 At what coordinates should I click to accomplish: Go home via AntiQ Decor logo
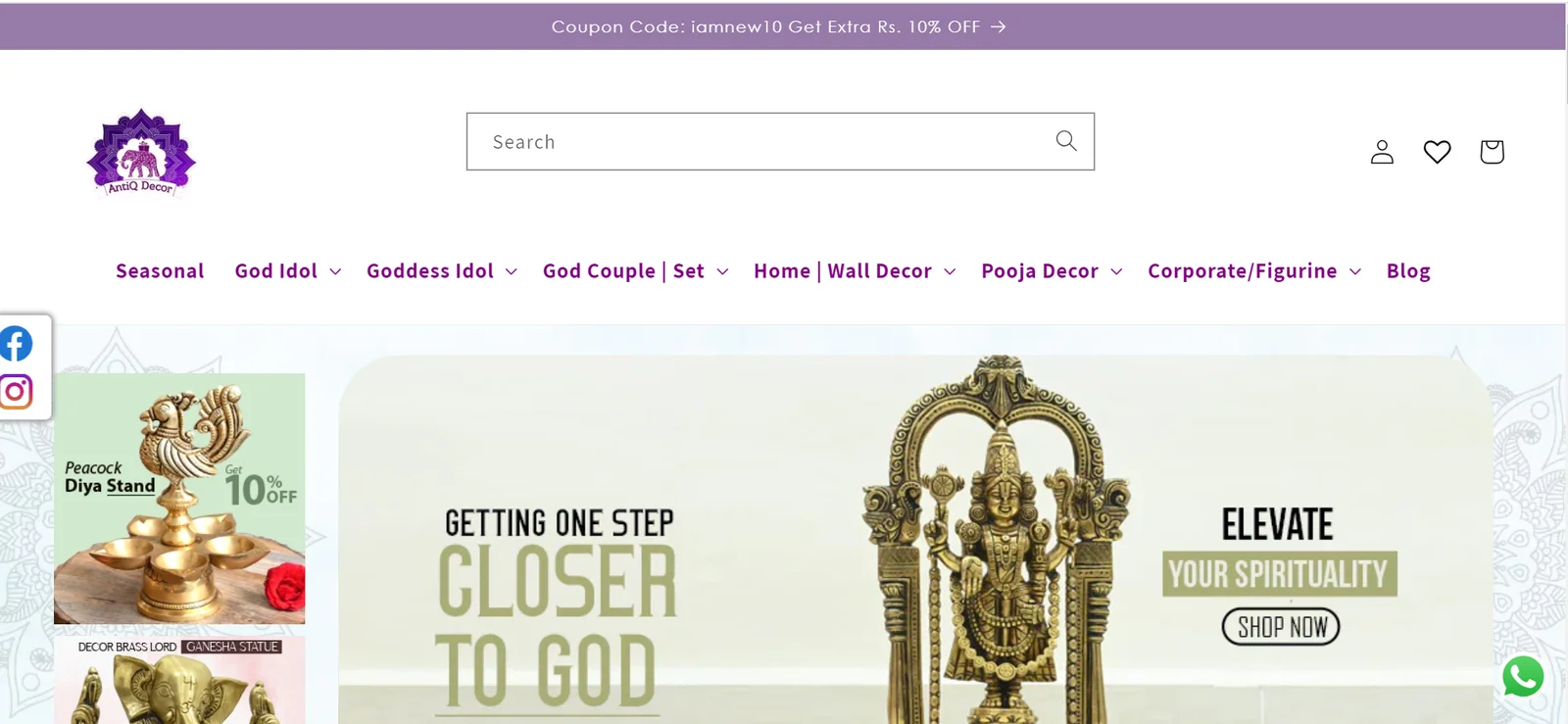[x=141, y=153]
